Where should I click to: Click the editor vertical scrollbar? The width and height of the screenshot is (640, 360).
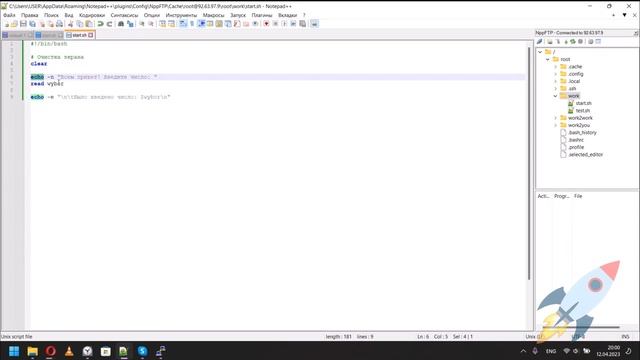pyautogui.click(x=529, y=163)
